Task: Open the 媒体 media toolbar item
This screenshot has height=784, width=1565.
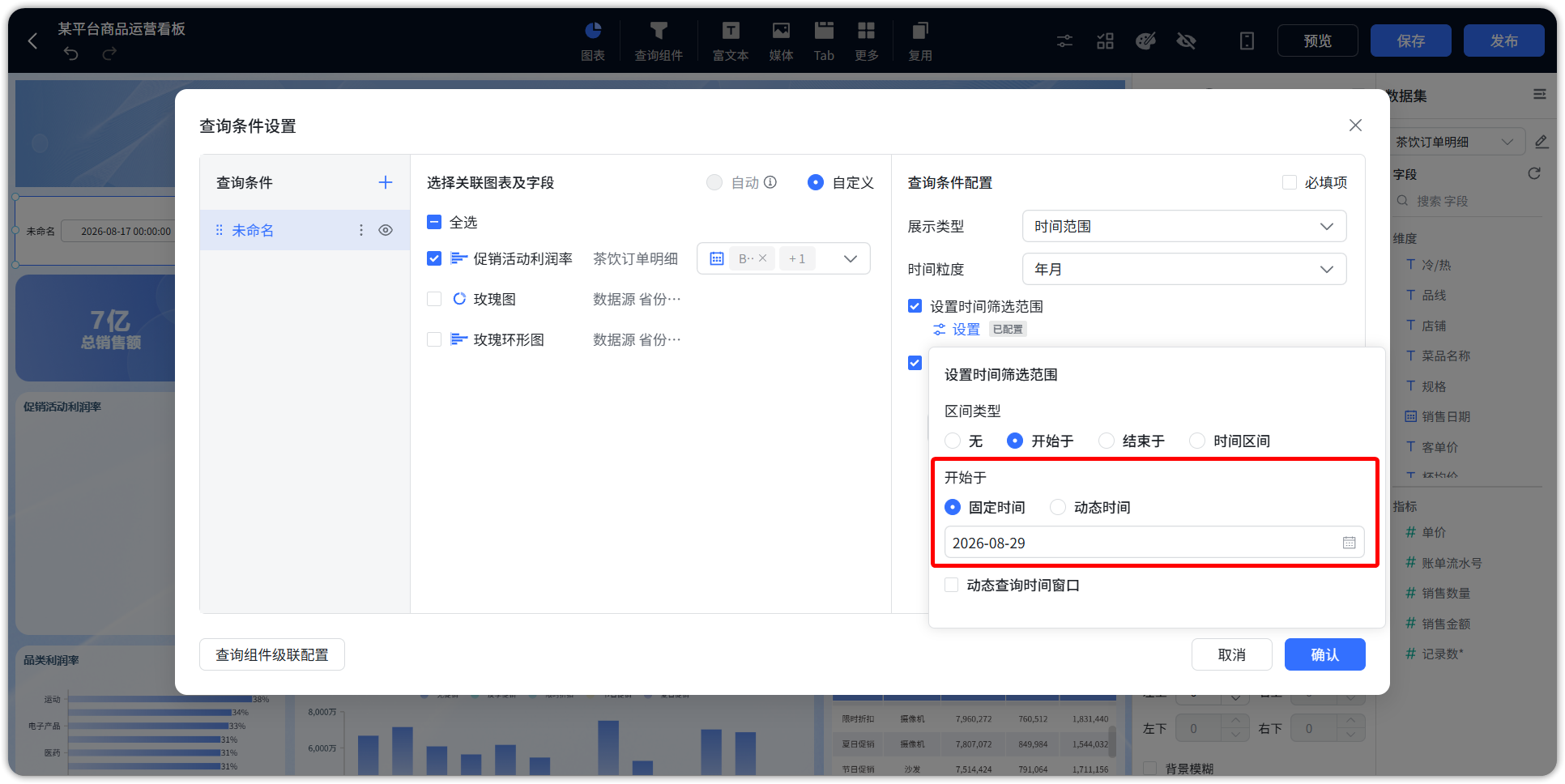Action: click(x=781, y=40)
